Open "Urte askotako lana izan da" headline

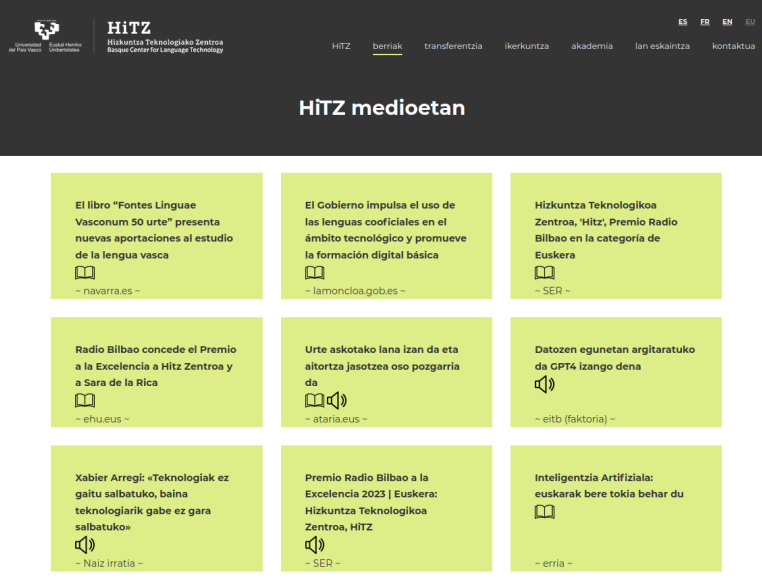pyautogui.click(x=382, y=366)
